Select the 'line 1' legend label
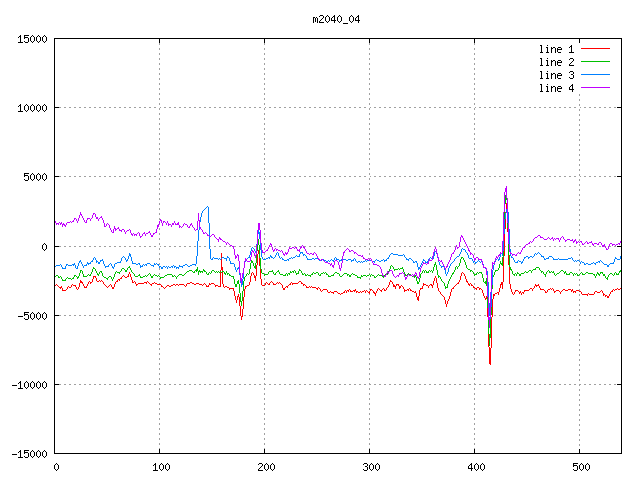The height and width of the screenshot is (480, 640). point(556,49)
